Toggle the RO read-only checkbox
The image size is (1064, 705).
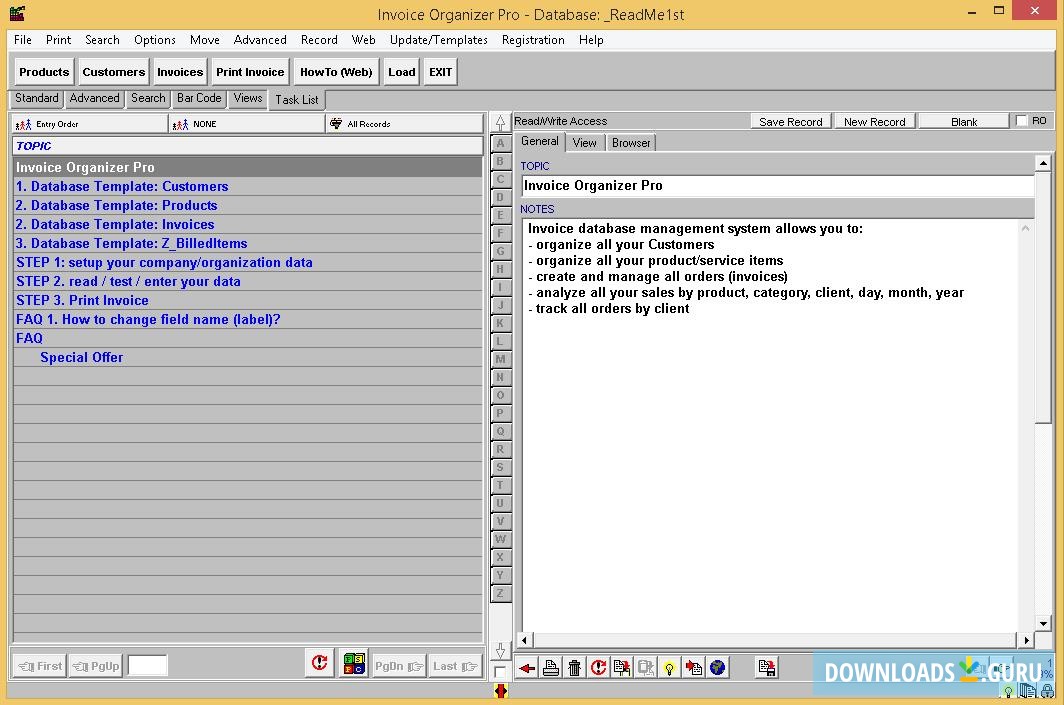tap(1021, 121)
